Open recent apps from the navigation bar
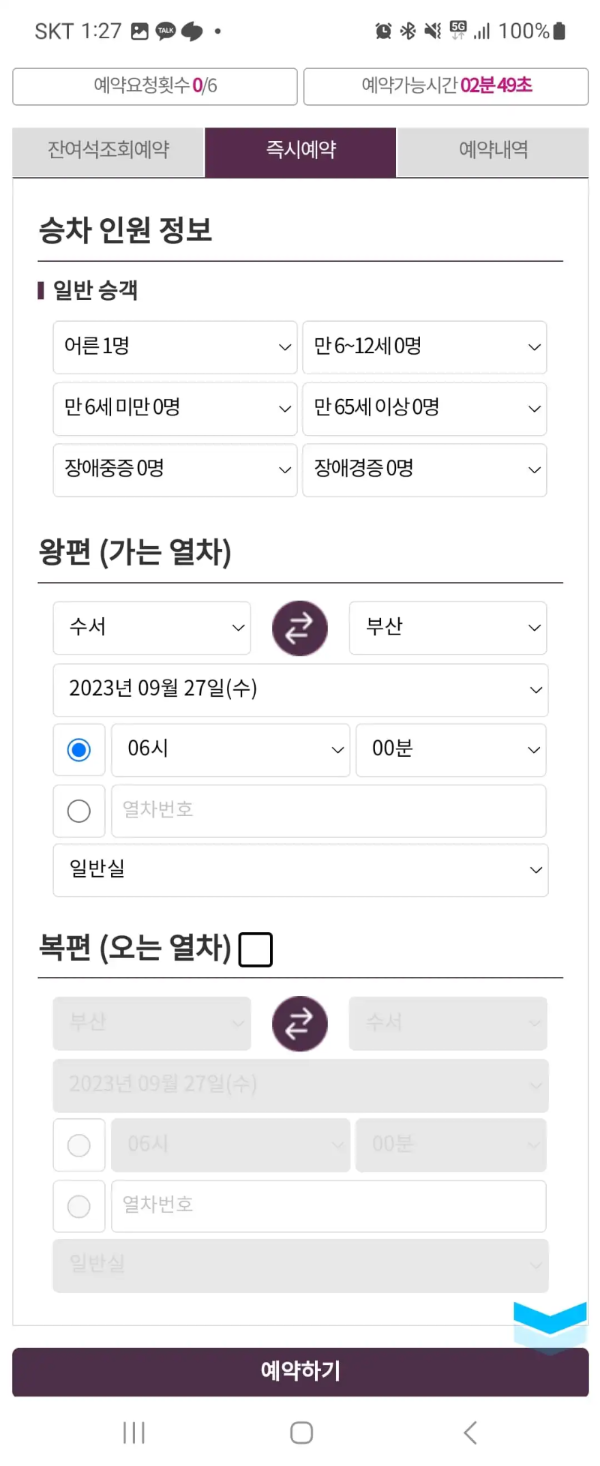The height and width of the screenshot is (1466, 600). click(133, 1432)
